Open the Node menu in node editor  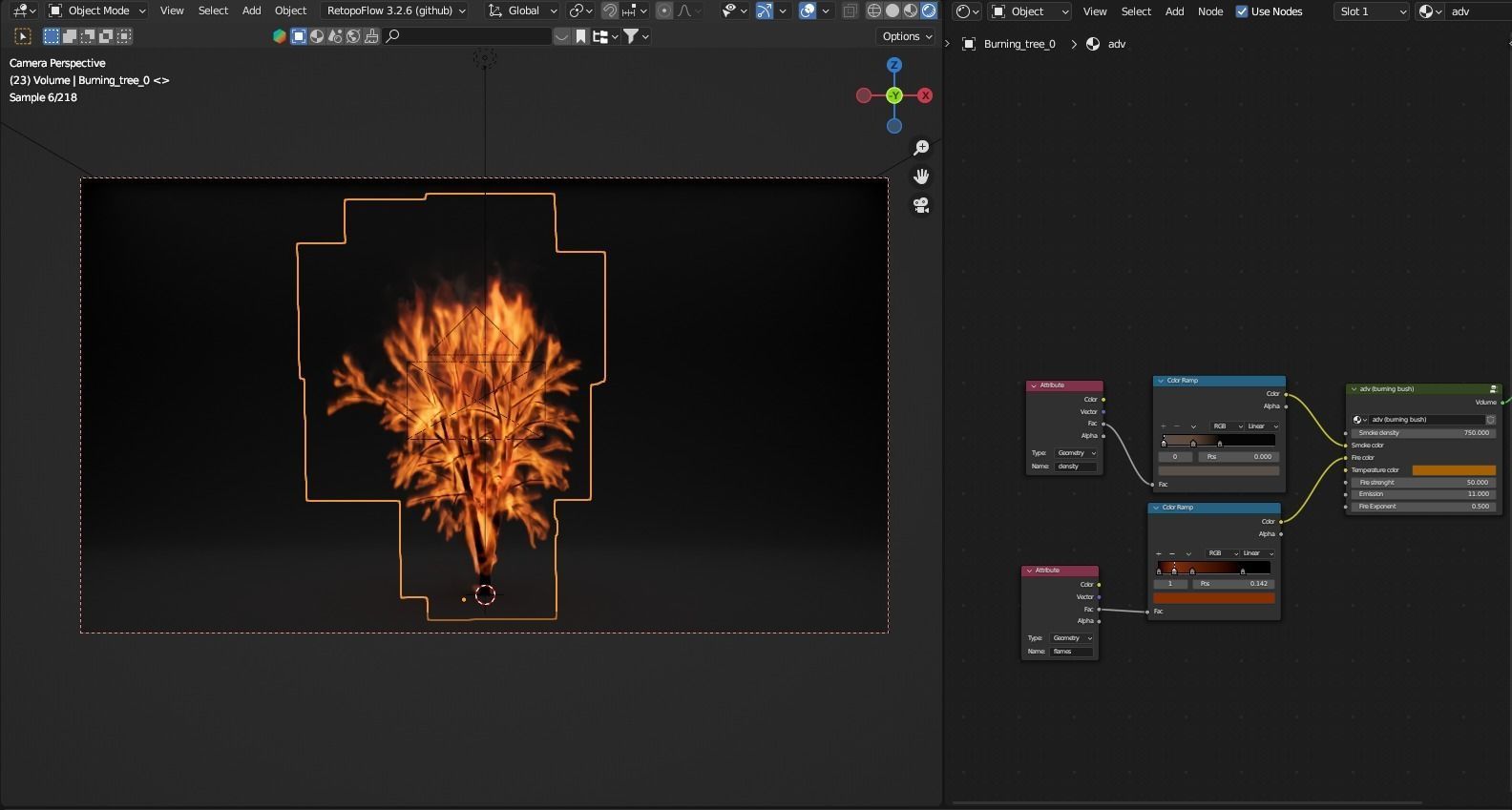[x=1210, y=11]
